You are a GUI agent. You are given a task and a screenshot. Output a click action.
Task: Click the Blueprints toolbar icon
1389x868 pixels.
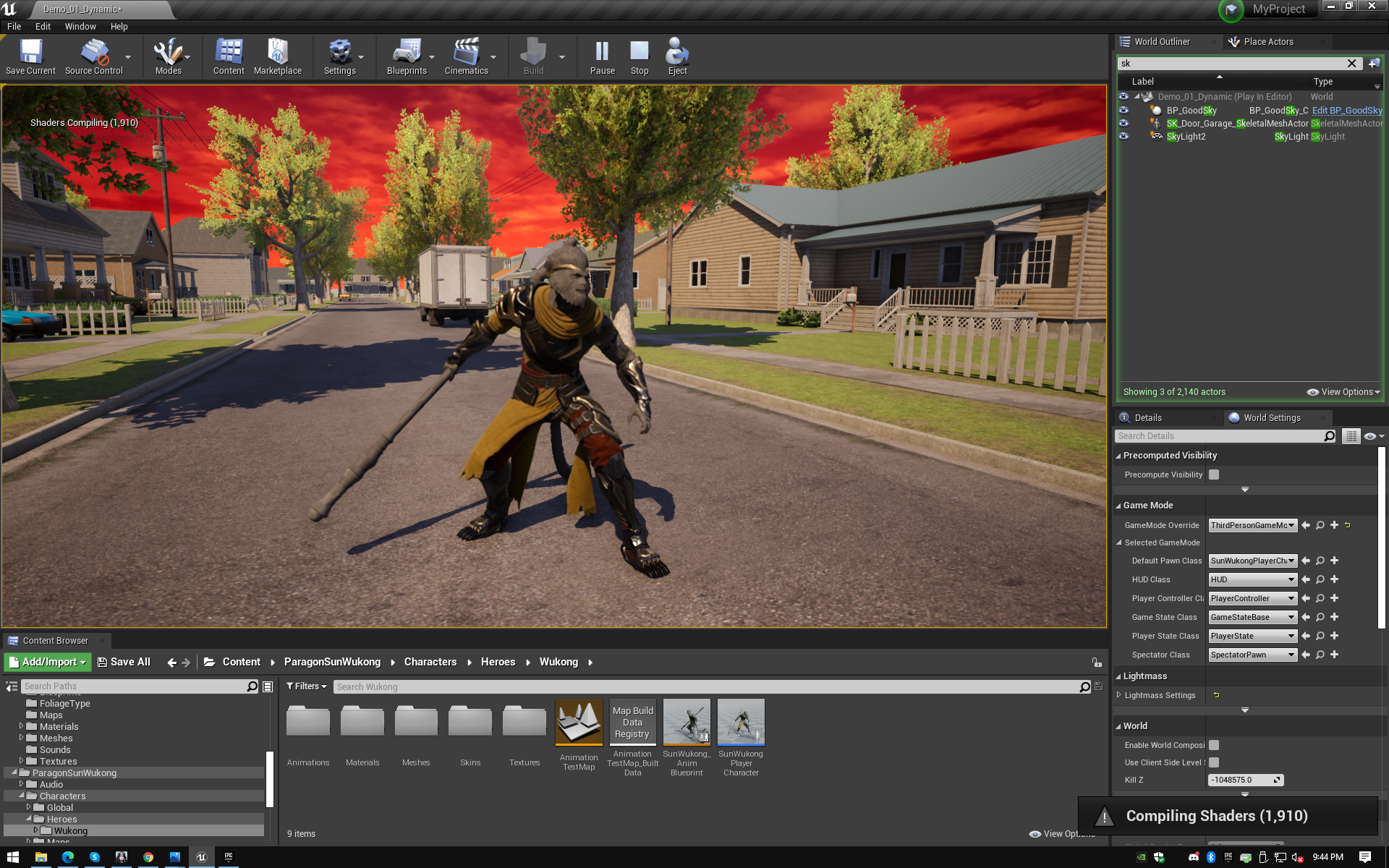[407, 56]
